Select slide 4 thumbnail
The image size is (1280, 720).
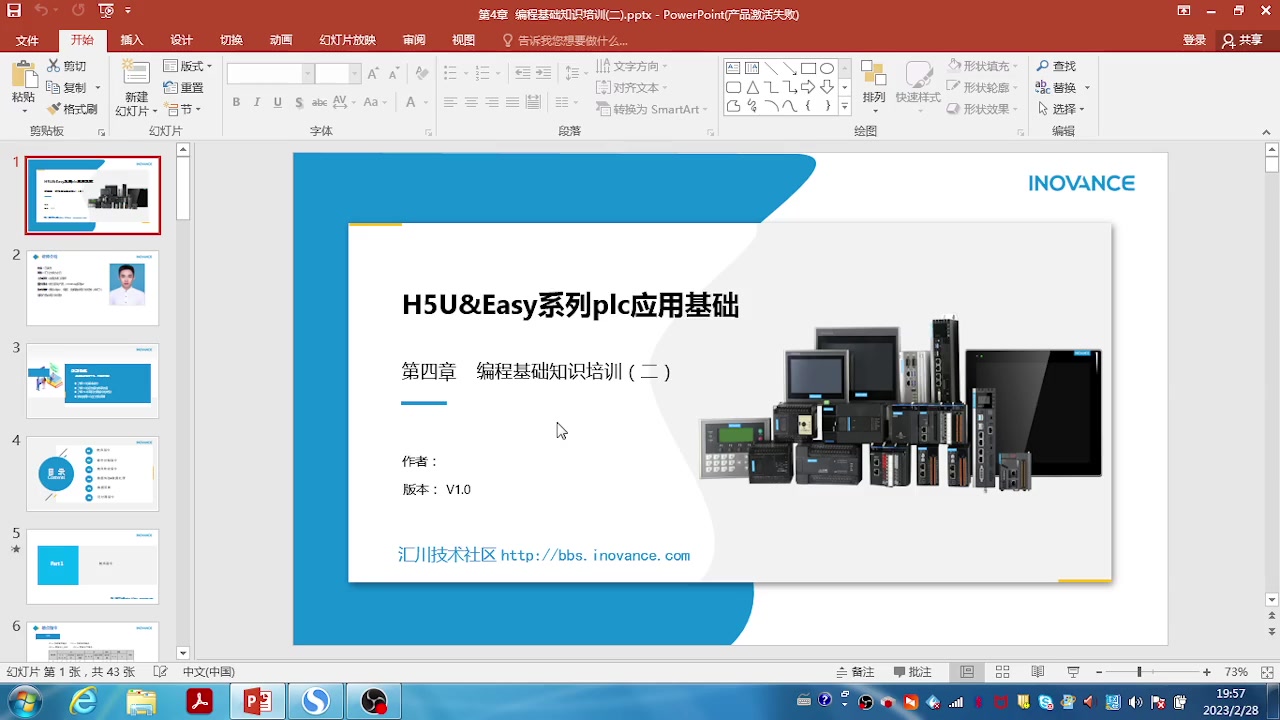pos(92,473)
